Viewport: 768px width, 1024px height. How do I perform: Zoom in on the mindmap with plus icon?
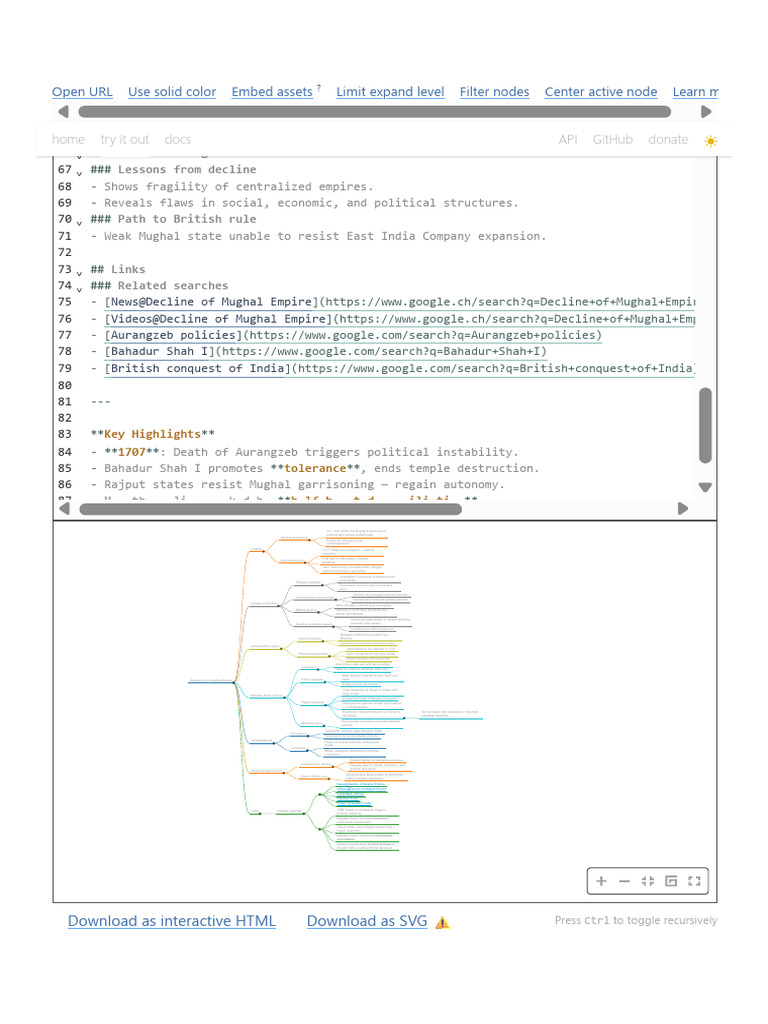coord(601,881)
